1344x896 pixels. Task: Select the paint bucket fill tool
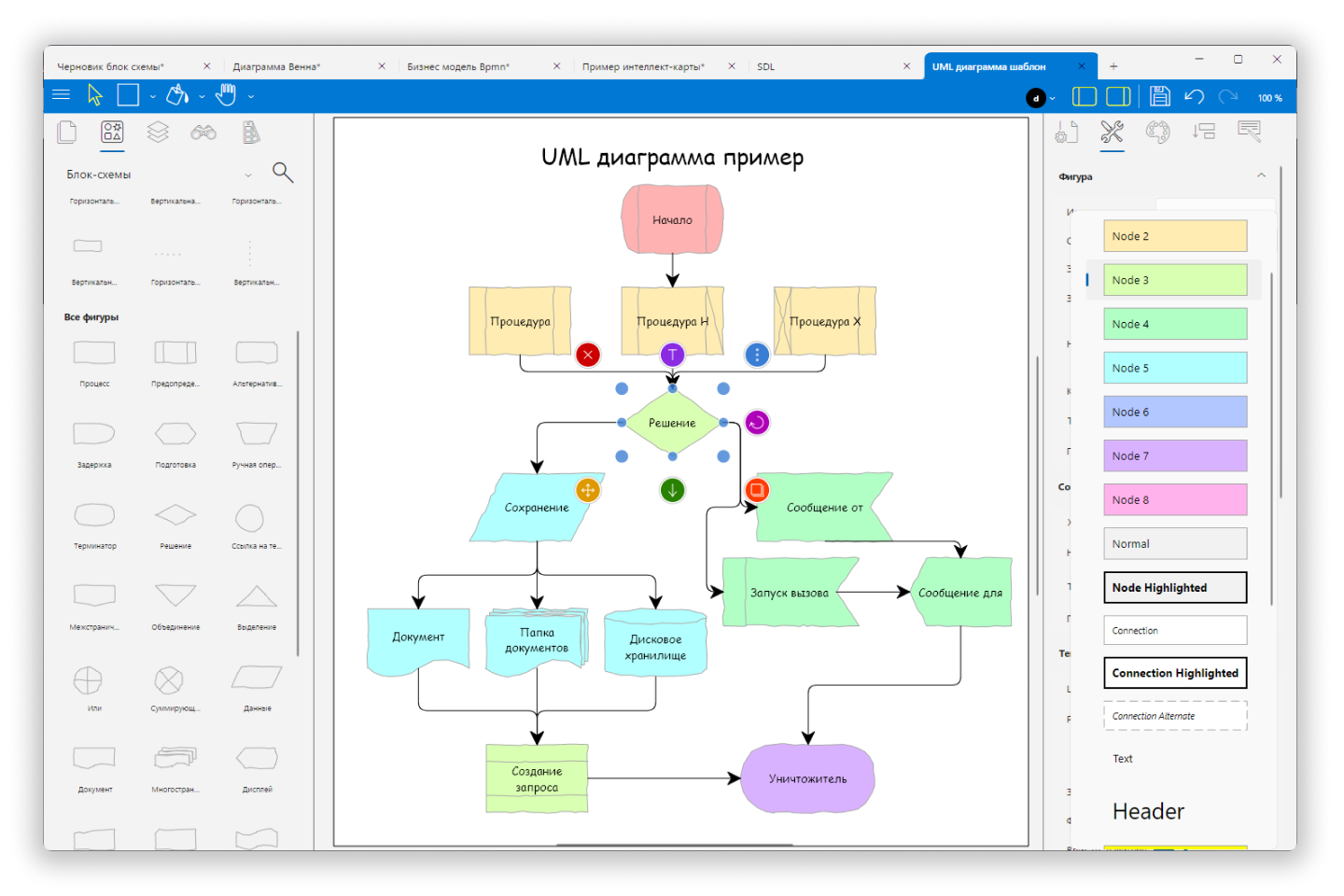coord(177,94)
